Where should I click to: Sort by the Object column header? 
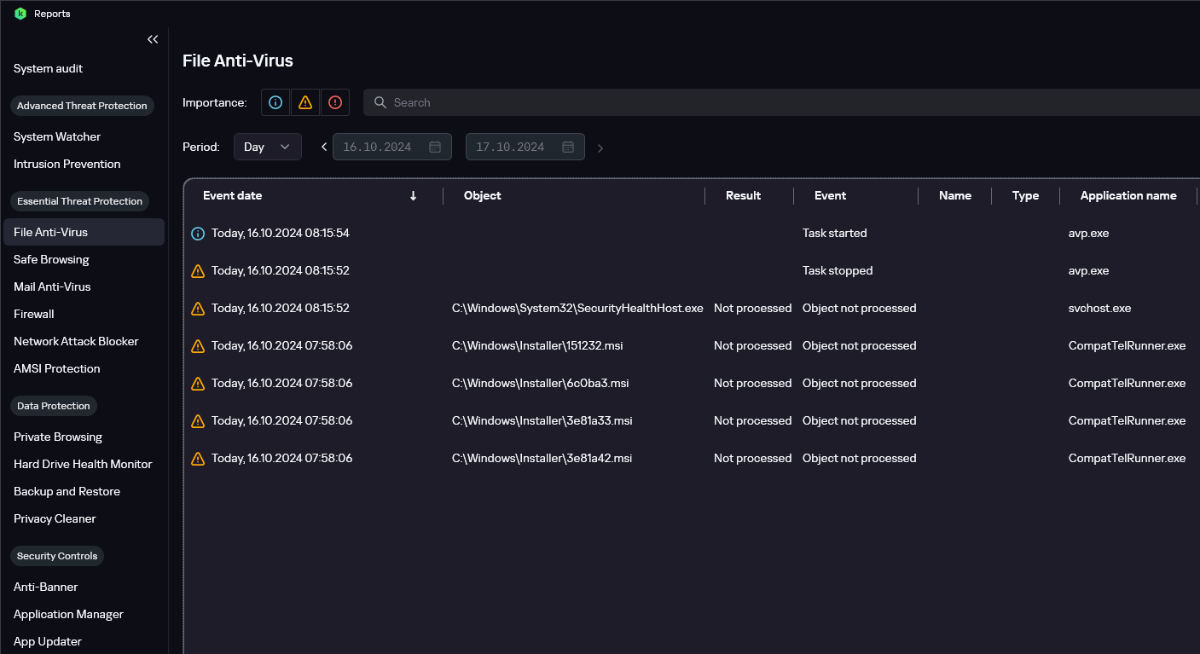482,196
